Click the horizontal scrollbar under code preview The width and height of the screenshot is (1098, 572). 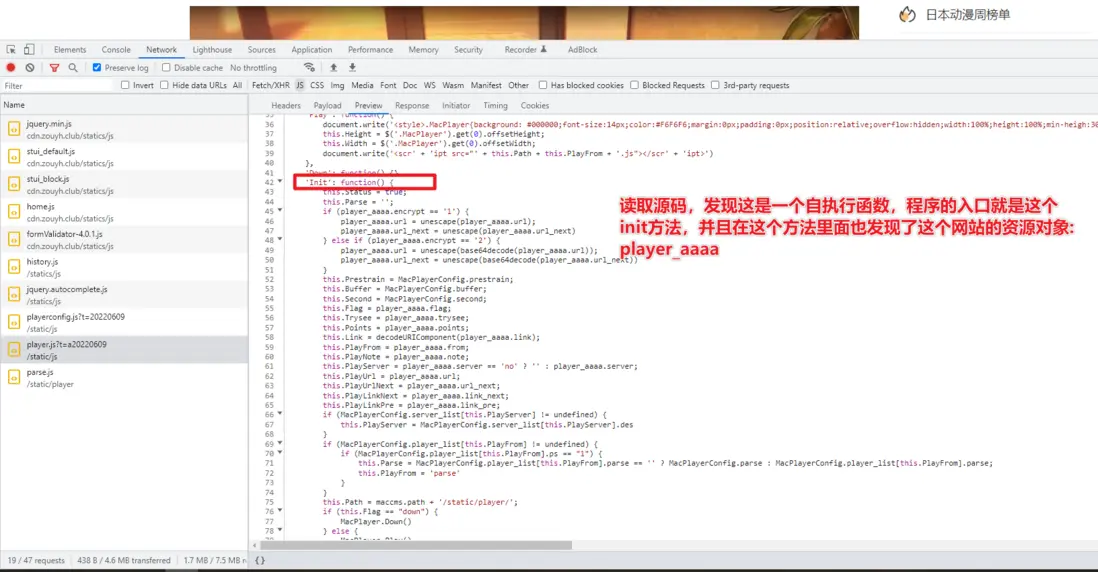point(416,545)
